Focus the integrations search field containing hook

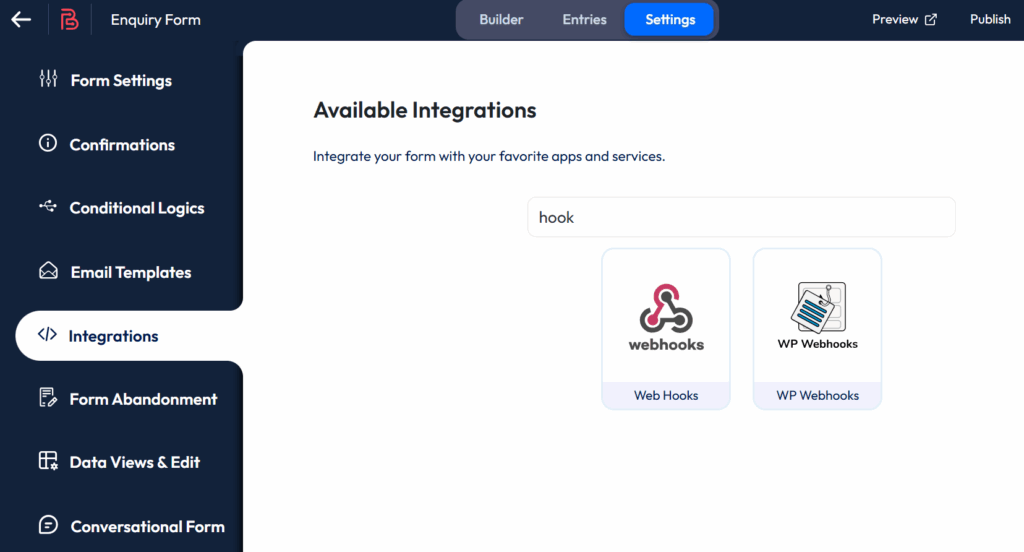pos(741,217)
